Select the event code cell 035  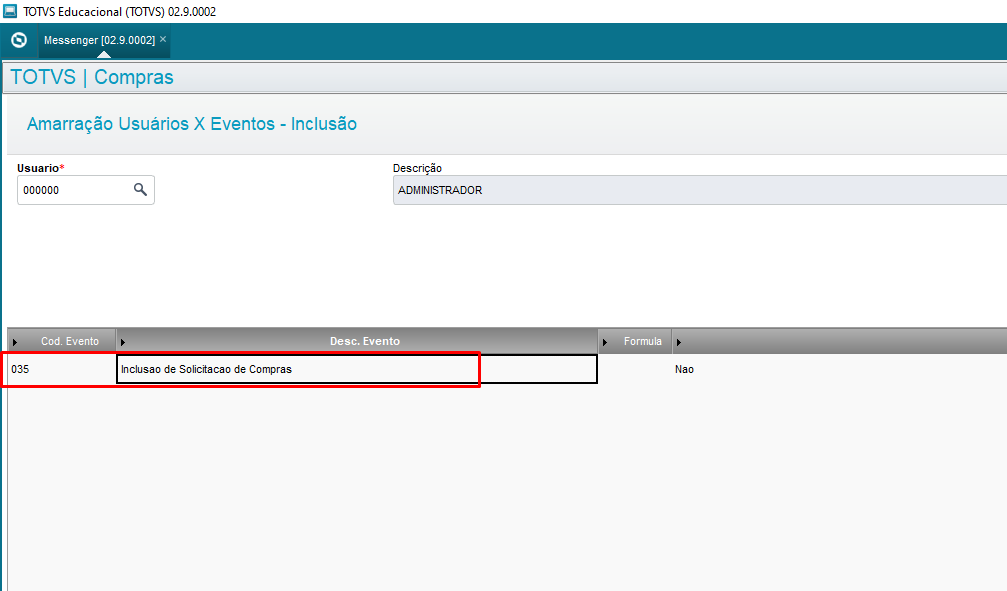[62, 369]
